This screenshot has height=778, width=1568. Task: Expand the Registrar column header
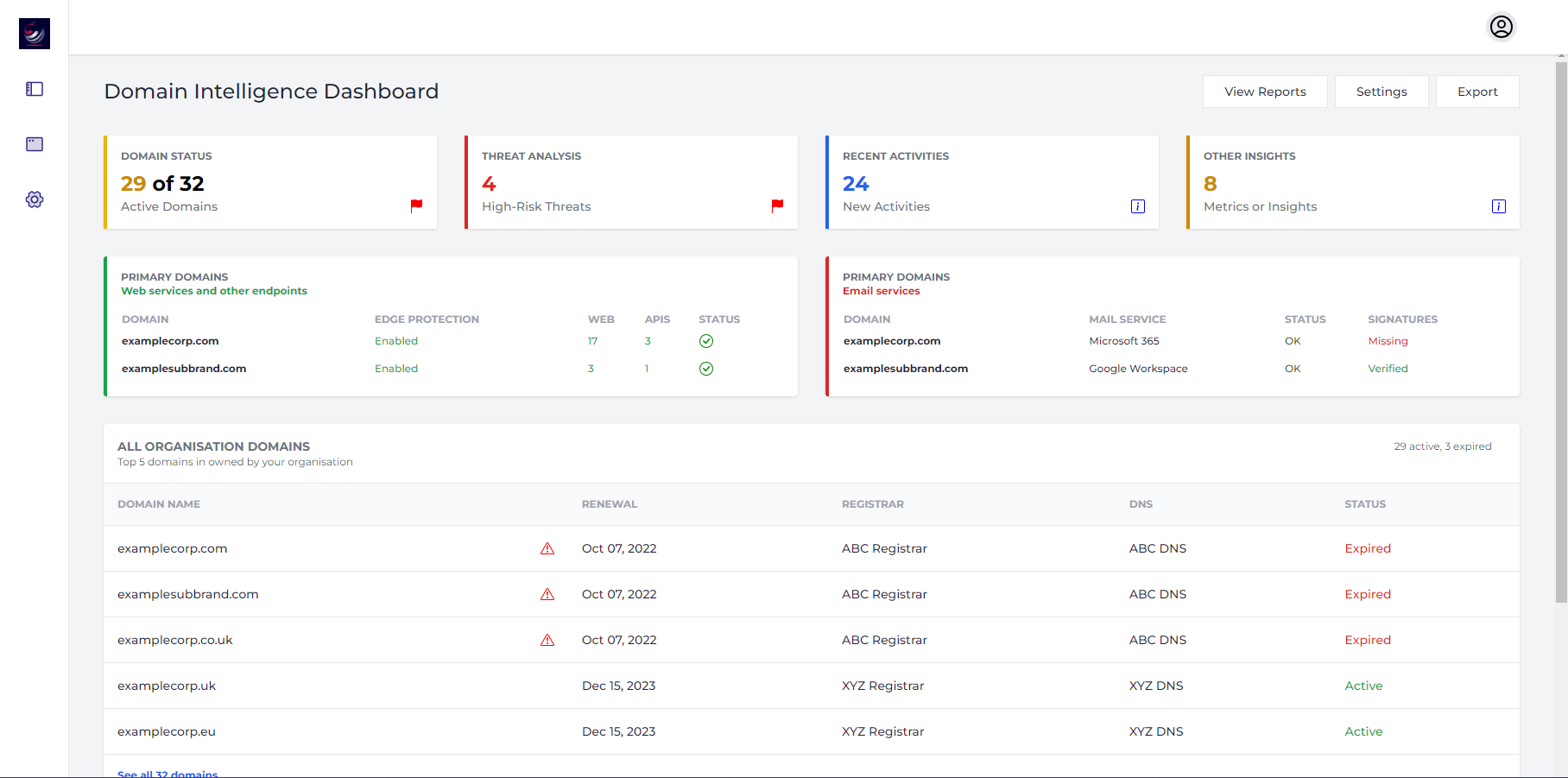pos(872,503)
